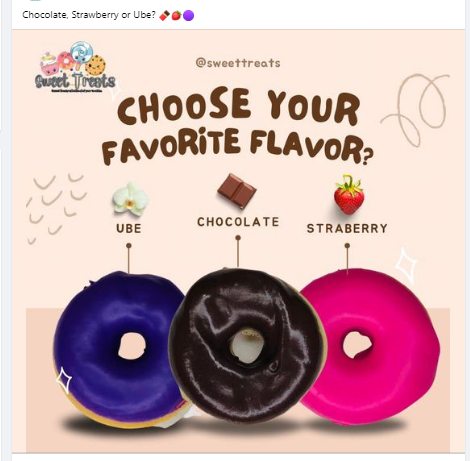Image resolution: width=470 pixels, height=461 pixels.
Task: Click the strawberry emoji in caption
Action: 176,15
